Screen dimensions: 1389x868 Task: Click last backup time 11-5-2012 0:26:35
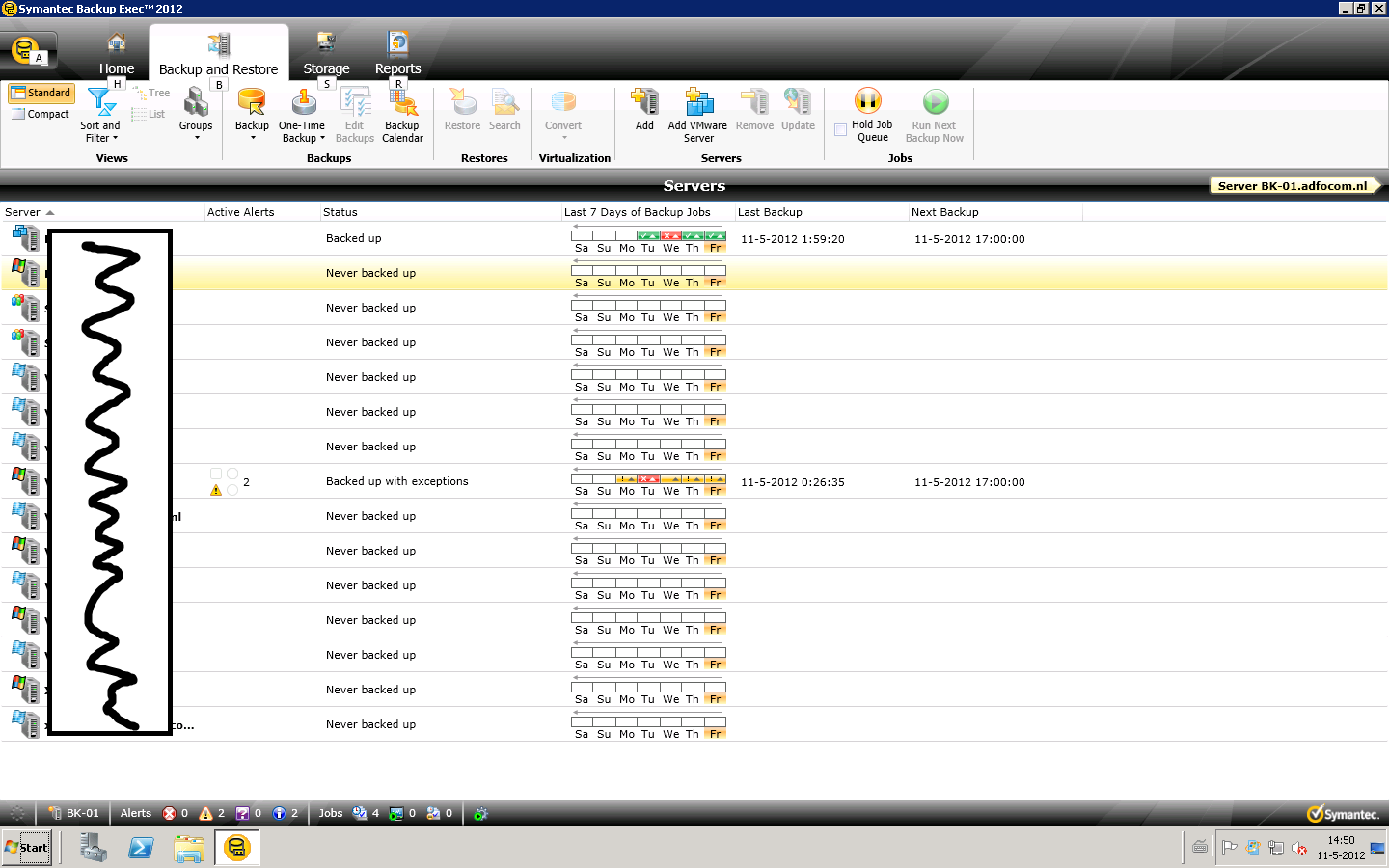(x=793, y=482)
